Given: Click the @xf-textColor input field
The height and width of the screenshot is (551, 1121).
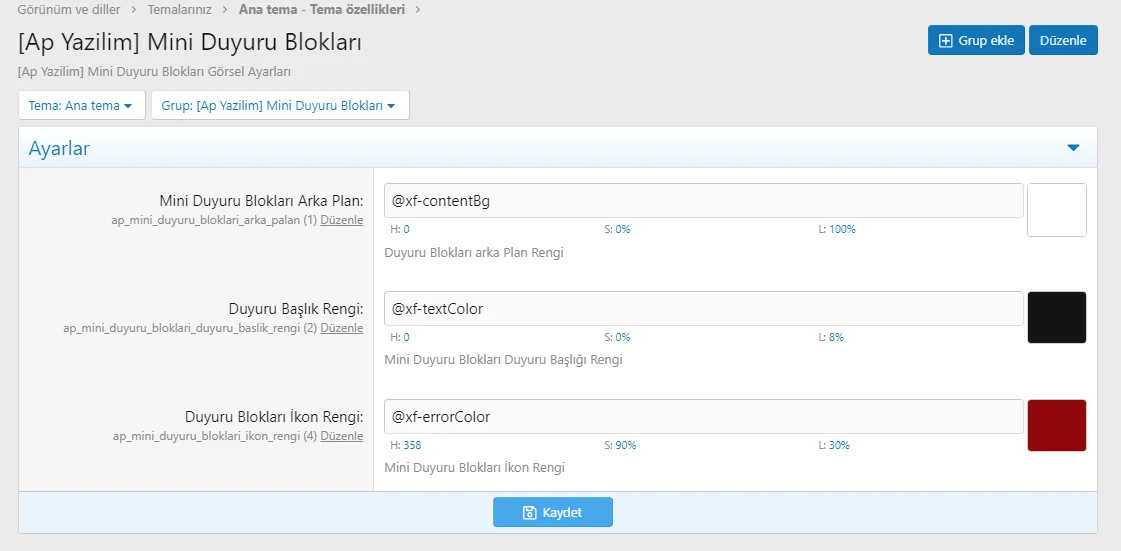Looking at the screenshot, I should pyautogui.click(x=703, y=308).
